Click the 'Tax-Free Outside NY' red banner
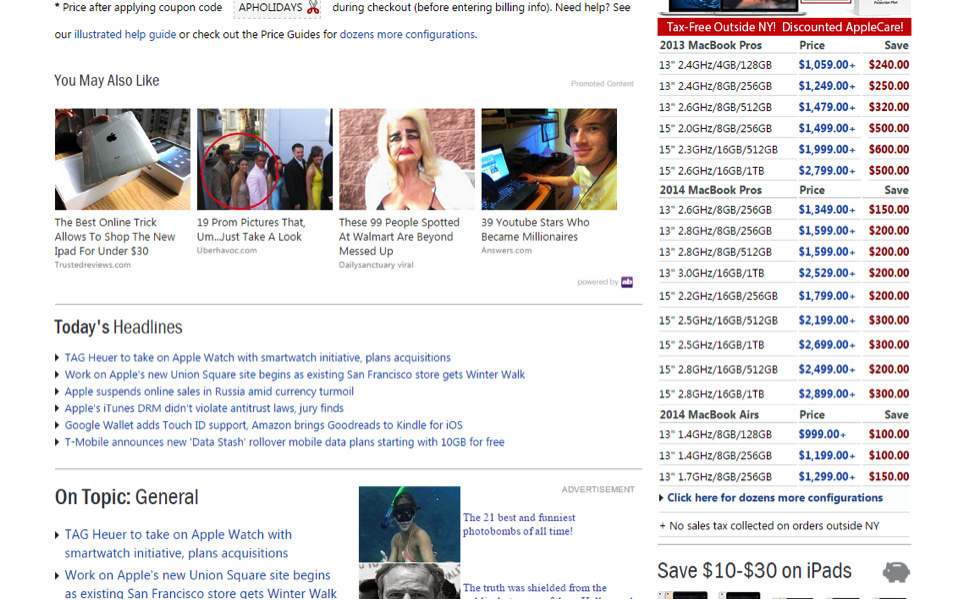The image size is (975, 600). coord(784,27)
